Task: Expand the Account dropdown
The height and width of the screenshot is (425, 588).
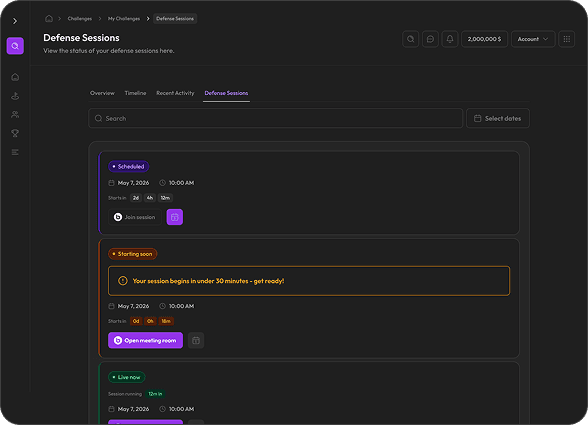Action: 533,39
